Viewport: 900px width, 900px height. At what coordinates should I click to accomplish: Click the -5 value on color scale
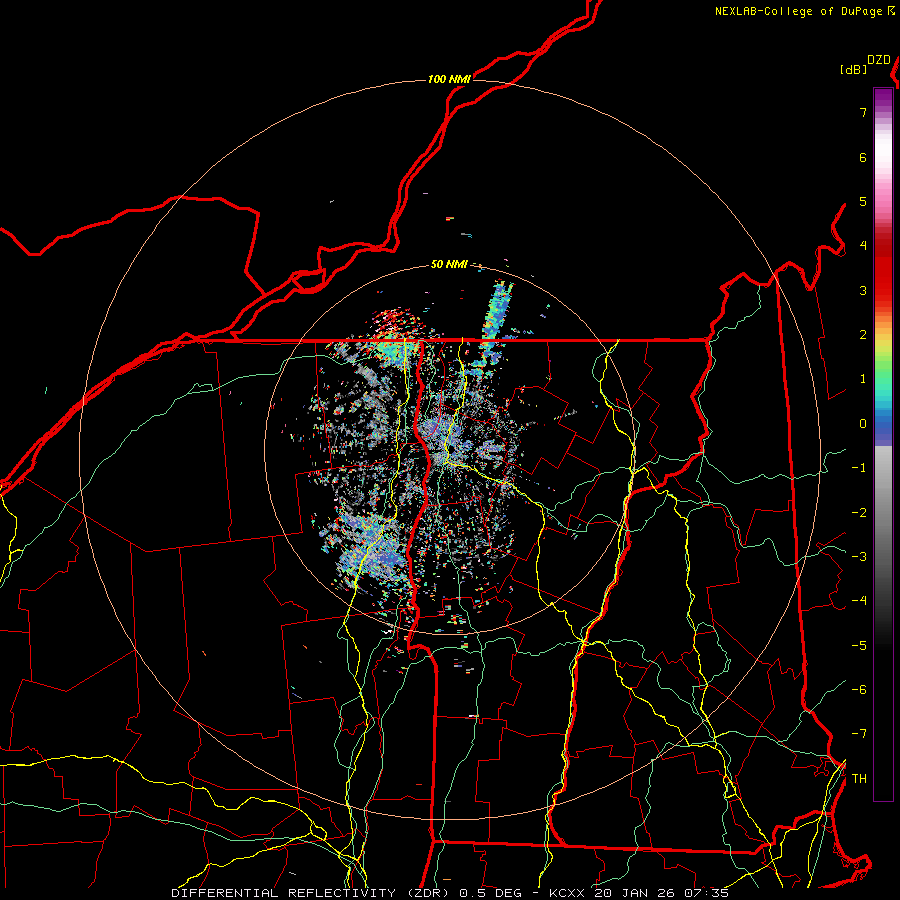tap(859, 646)
